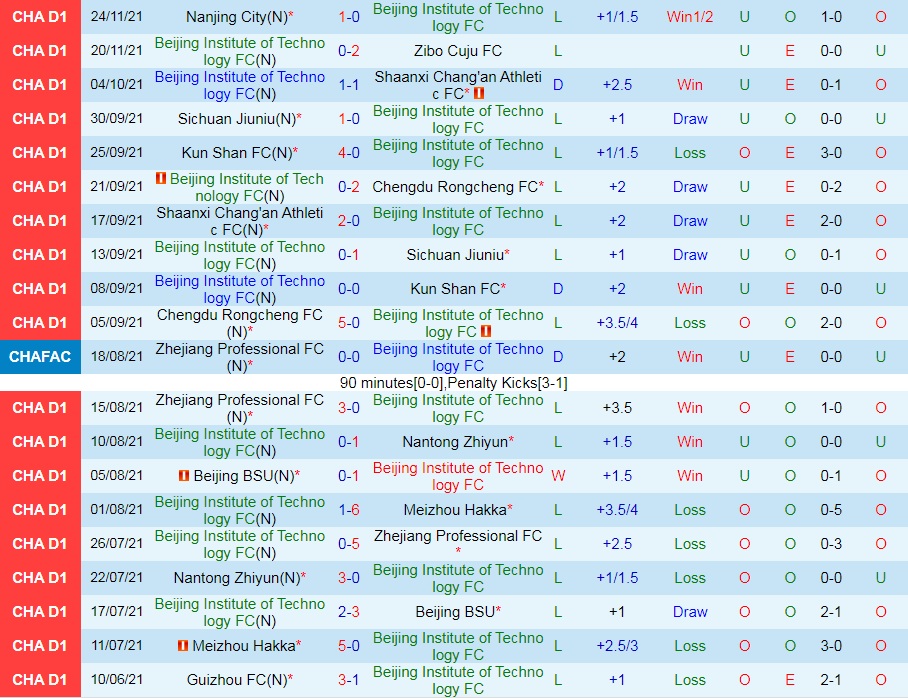Screen dimensions: 908x698
Task: Click red card icon beside Shaanxi Chang'an 04/10/21
Action: [x=478, y=93]
